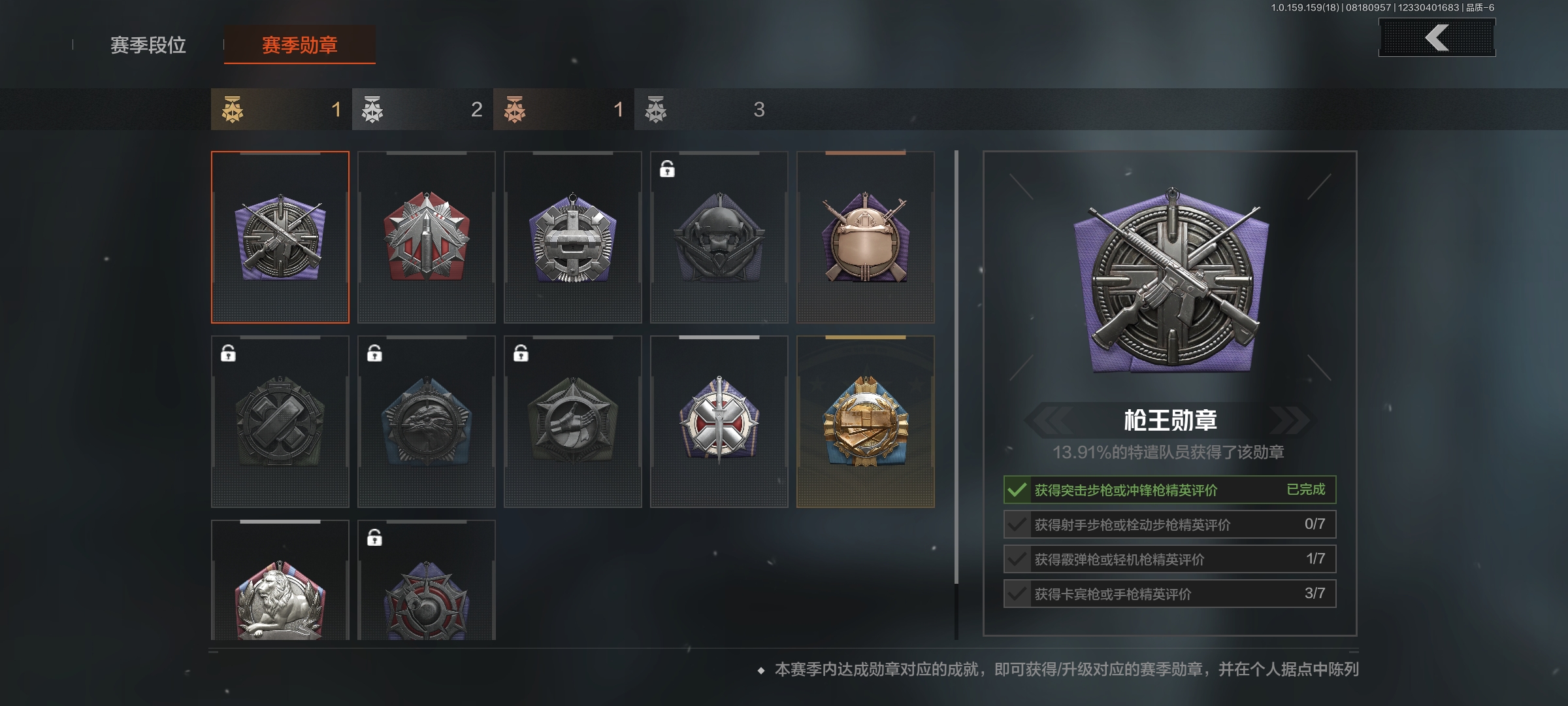Screen dimensions: 1568x706
Task: Open the locked eagle medal
Action: point(427,422)
